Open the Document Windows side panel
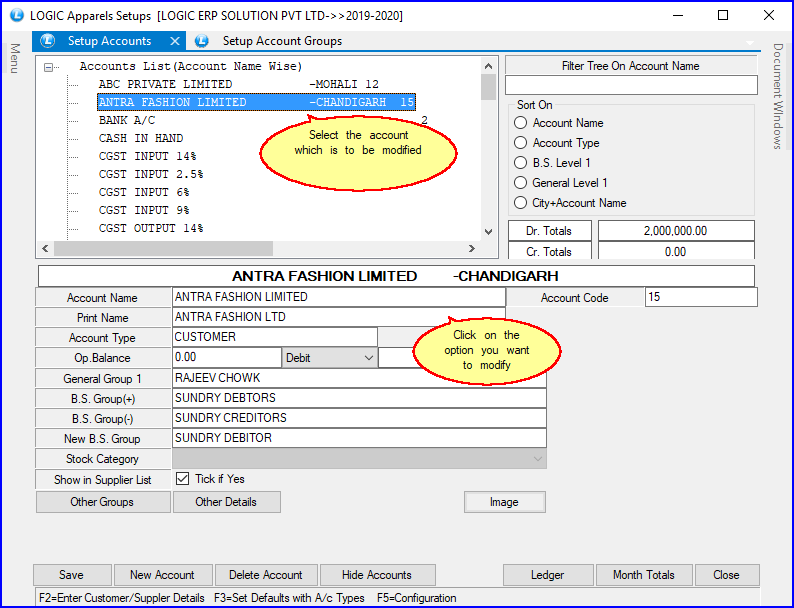794x608 pixels. (x=778, y=96)
